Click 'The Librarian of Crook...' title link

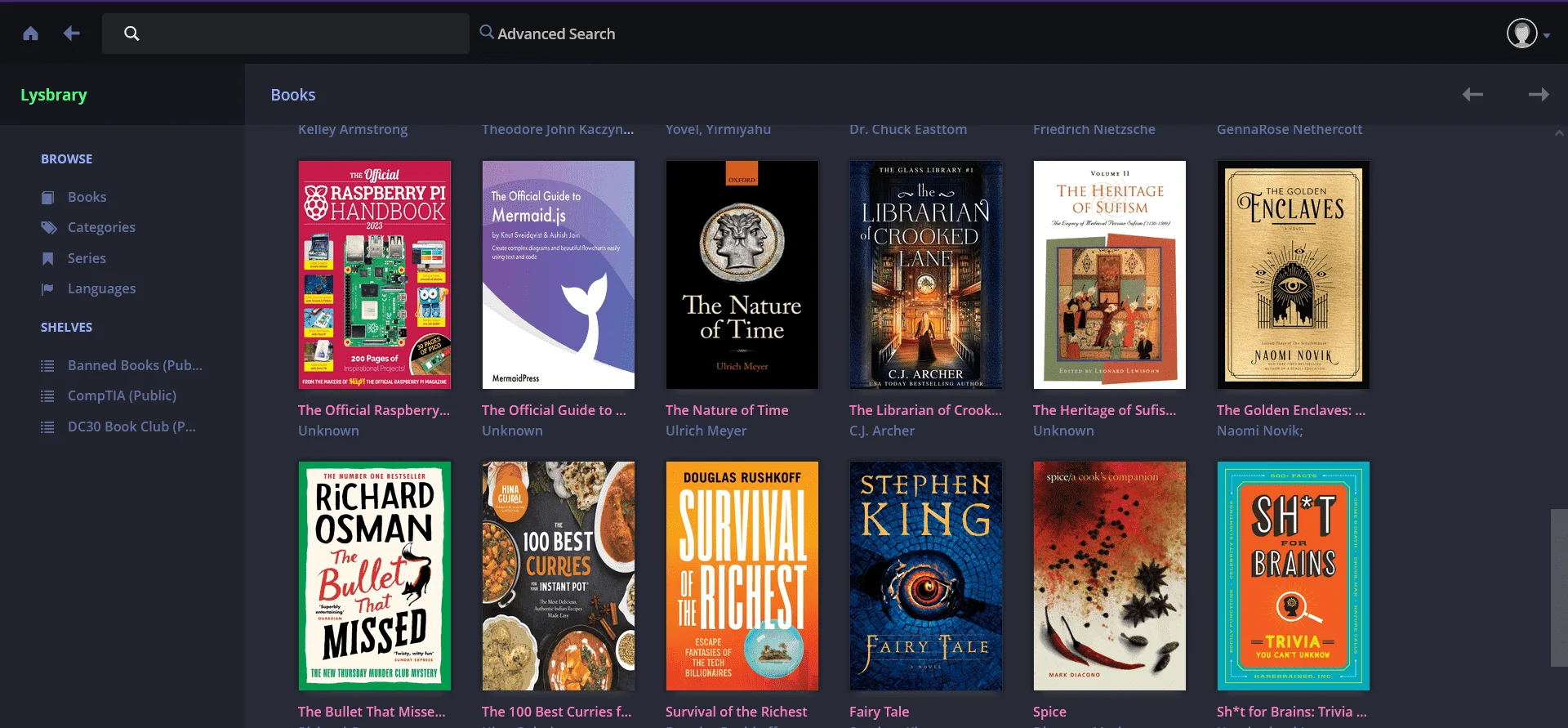pos(925,410)
